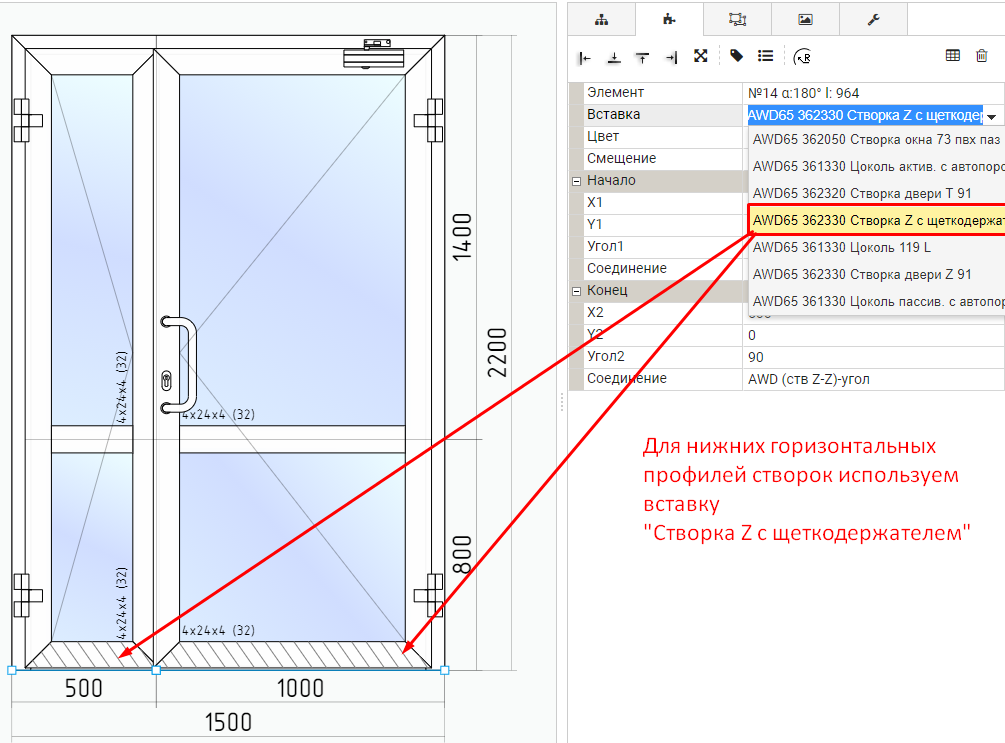Screen dimensions: 1005x743
Task: Select the upper right door hinge
Action: (x=428, y=120)
